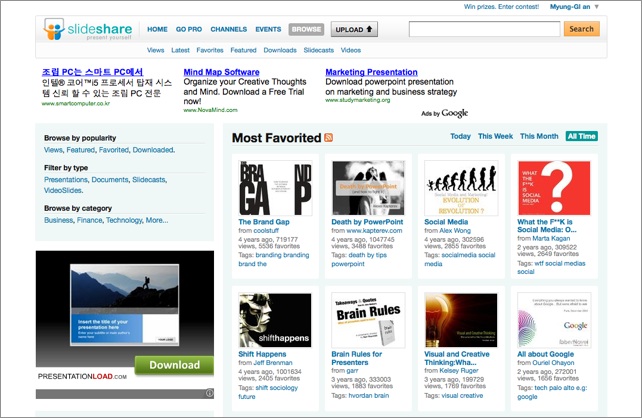Open the All about Google thumbnail
Viewport: 642px width, 418px height.
554,320
